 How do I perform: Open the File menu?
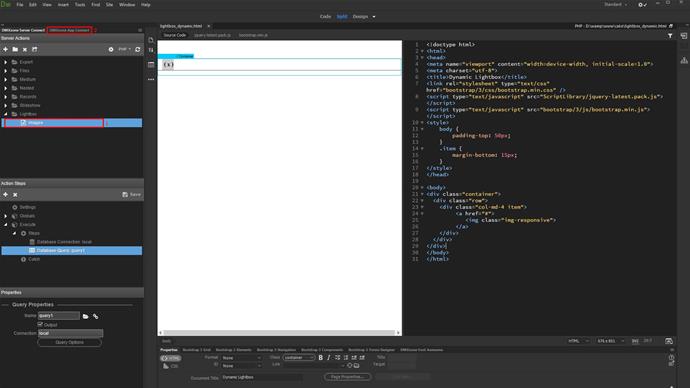coord(20,4)
